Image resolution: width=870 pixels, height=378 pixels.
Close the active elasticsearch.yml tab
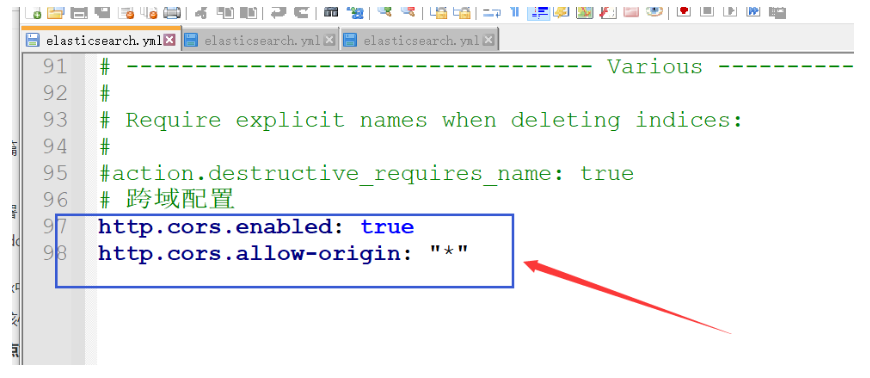(x=170, y=40)
